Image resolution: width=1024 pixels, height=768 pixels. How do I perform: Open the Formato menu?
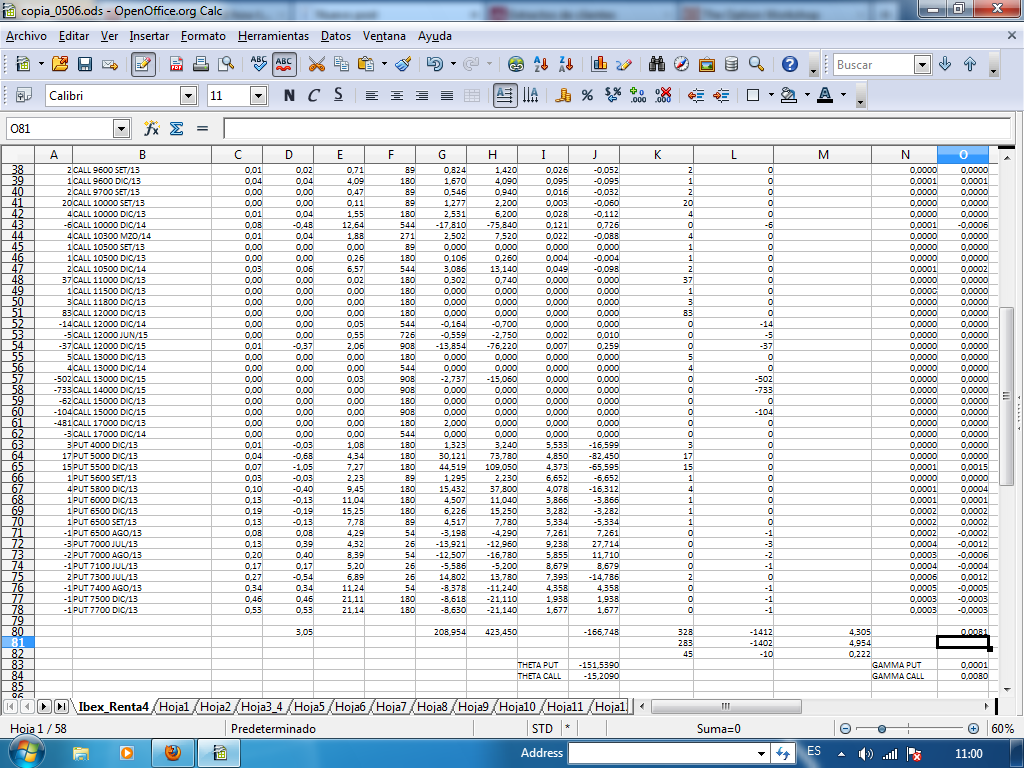(x=203, y=36)
